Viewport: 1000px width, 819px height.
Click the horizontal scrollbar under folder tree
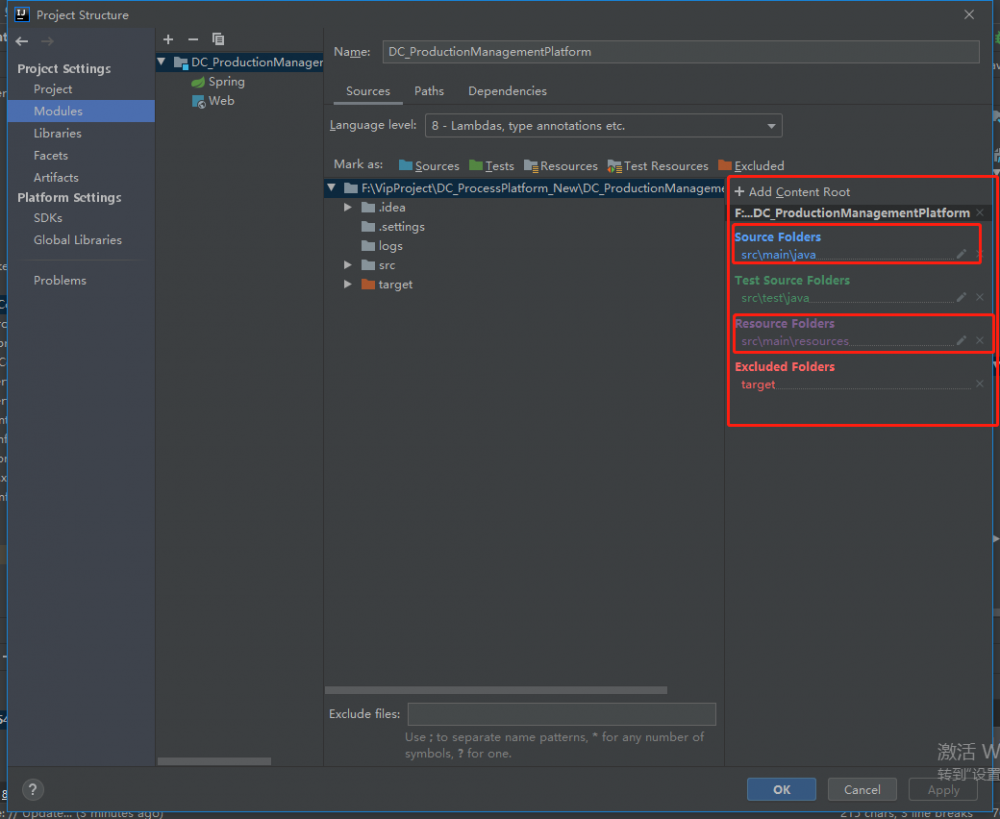496,690
